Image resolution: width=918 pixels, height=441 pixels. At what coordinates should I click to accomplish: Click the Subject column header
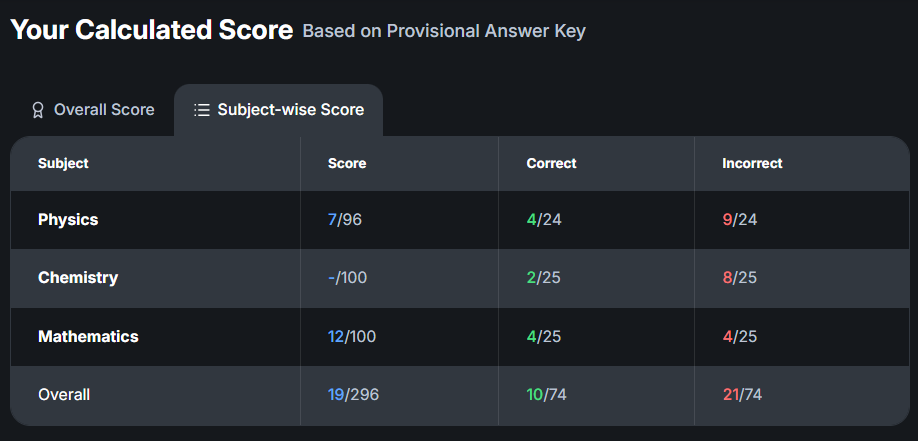(x=63, y=163)
